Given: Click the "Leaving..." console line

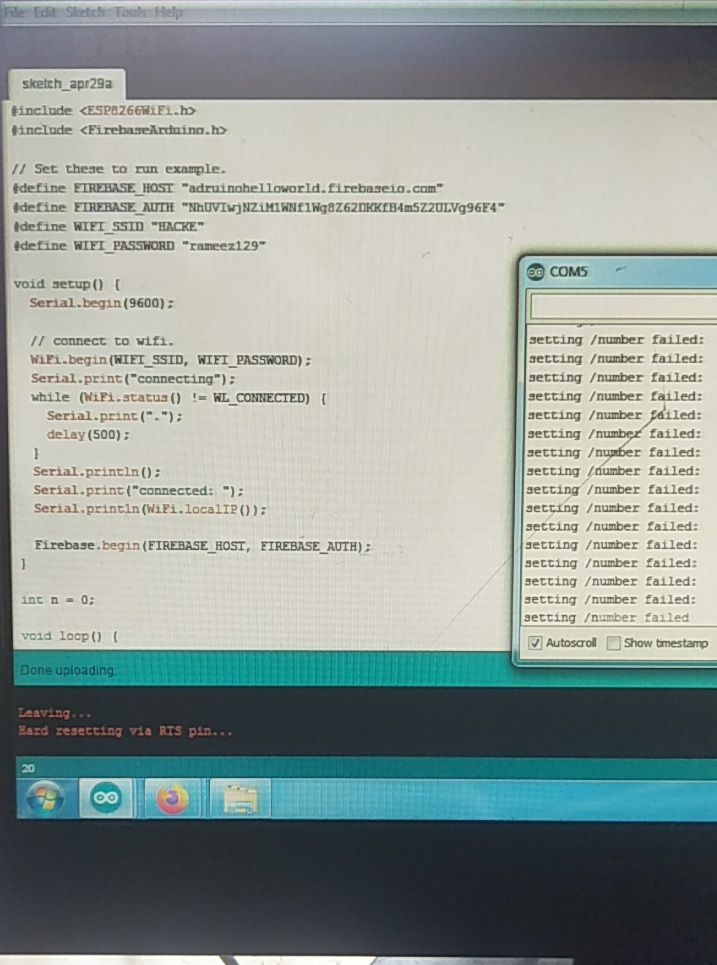Looking at the screenshot, I should [54, 713].
